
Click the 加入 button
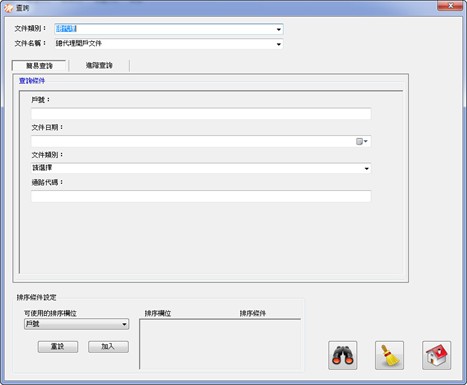108,347
